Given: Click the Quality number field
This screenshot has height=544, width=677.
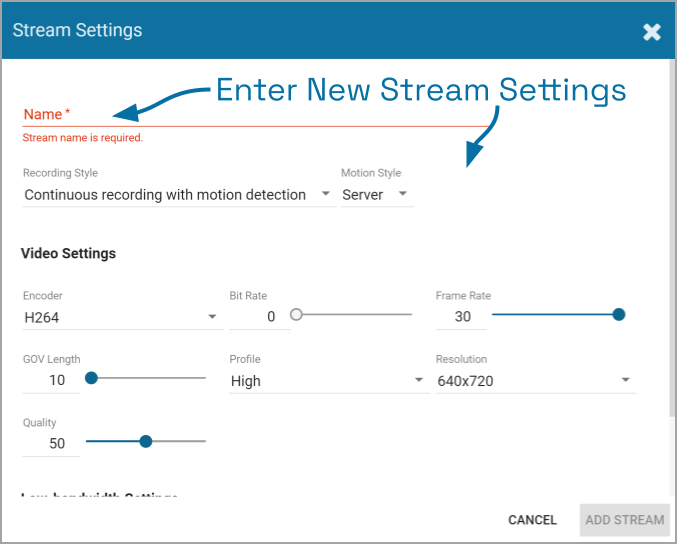Looking at the screenshot, I should (48, 444).
